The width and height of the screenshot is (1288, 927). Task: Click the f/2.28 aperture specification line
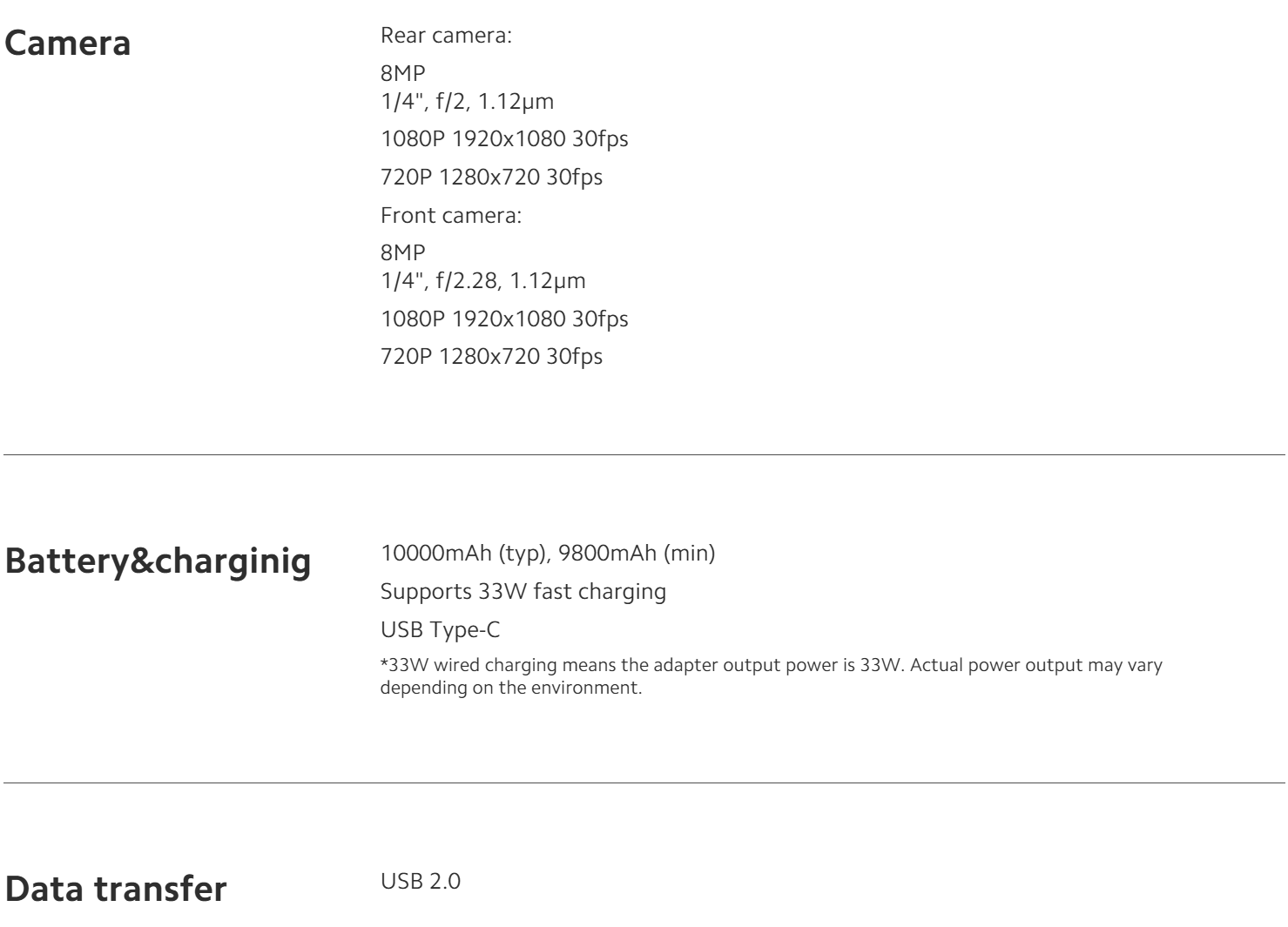tap(482, 280)
